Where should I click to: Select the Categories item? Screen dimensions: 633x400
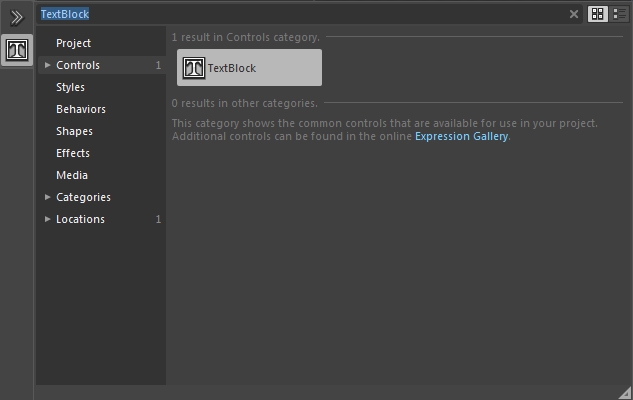(83, 197)
